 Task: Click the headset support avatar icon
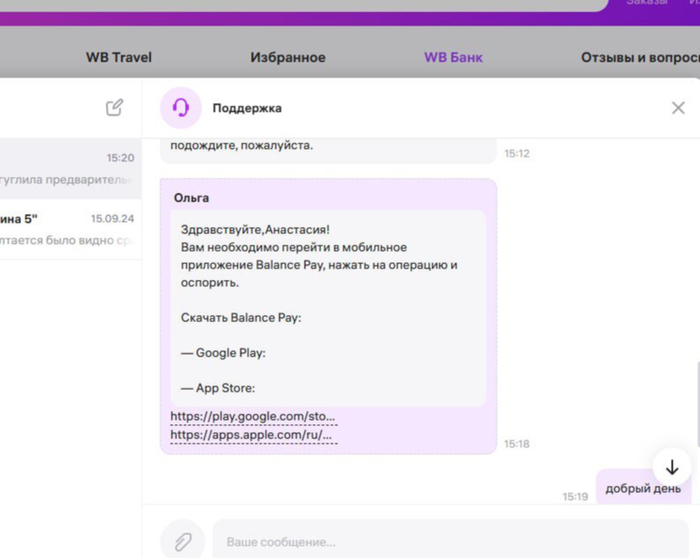tap(181, 108)
